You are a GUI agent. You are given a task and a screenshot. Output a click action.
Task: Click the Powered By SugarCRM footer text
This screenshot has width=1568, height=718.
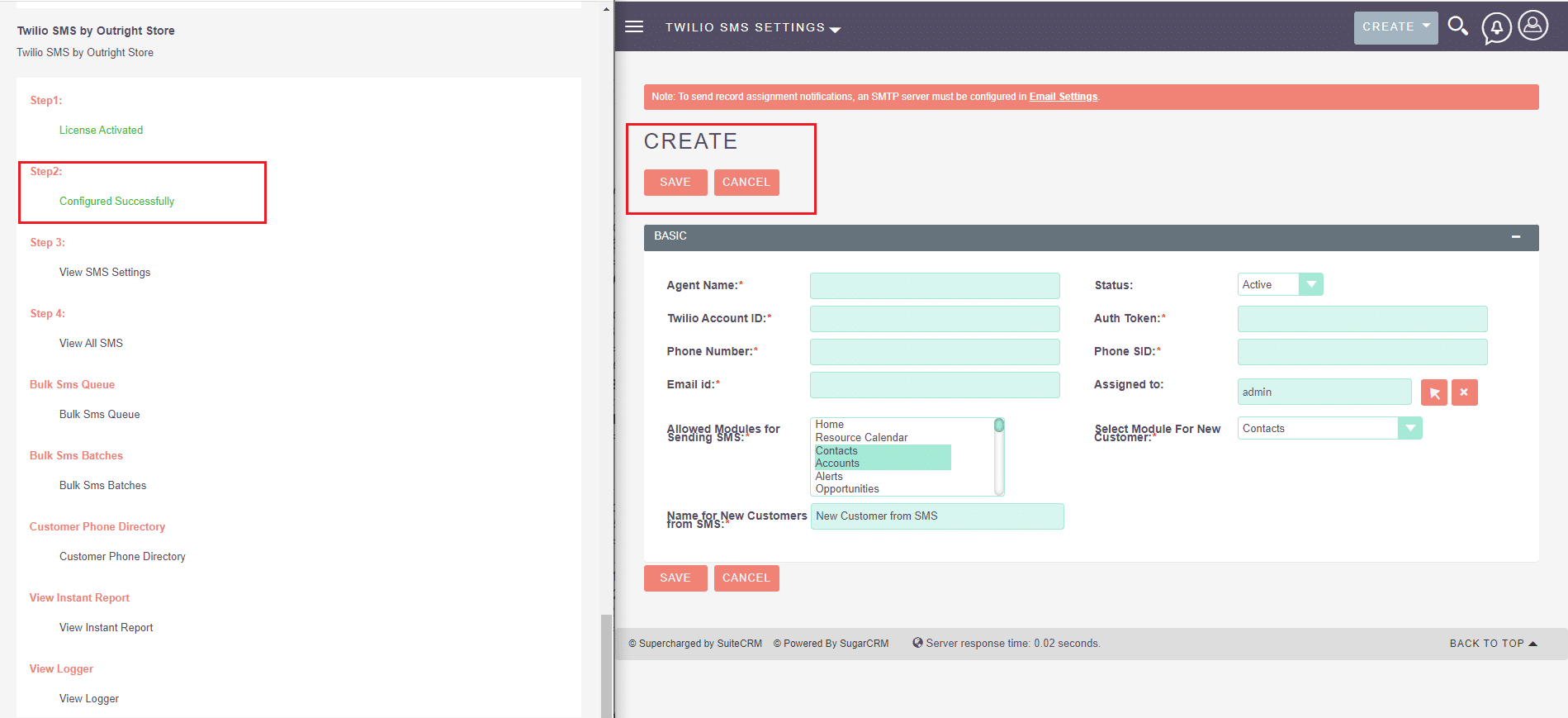tap(831, 644)
